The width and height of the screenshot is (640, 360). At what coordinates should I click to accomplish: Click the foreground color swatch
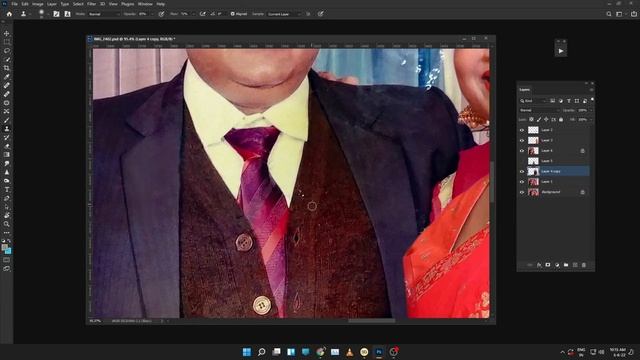pyautogui.click(x=4, y=247)
